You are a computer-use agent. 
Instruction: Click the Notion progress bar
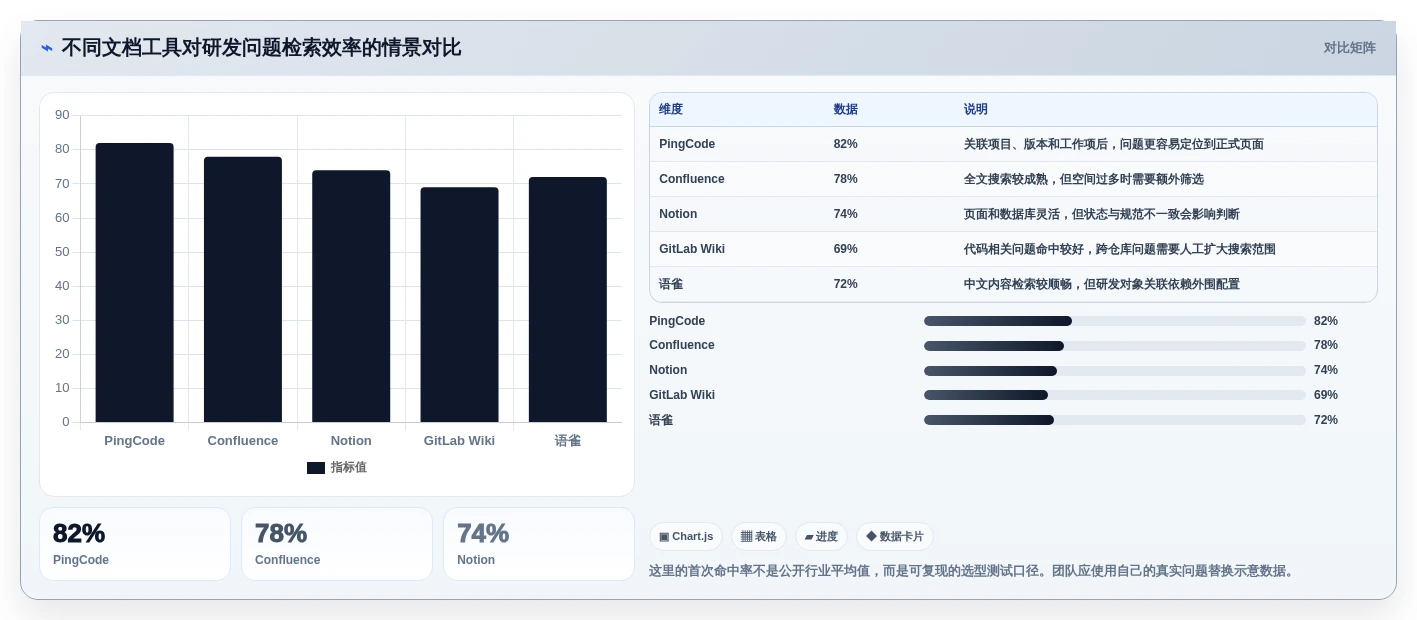(1115, 371)
